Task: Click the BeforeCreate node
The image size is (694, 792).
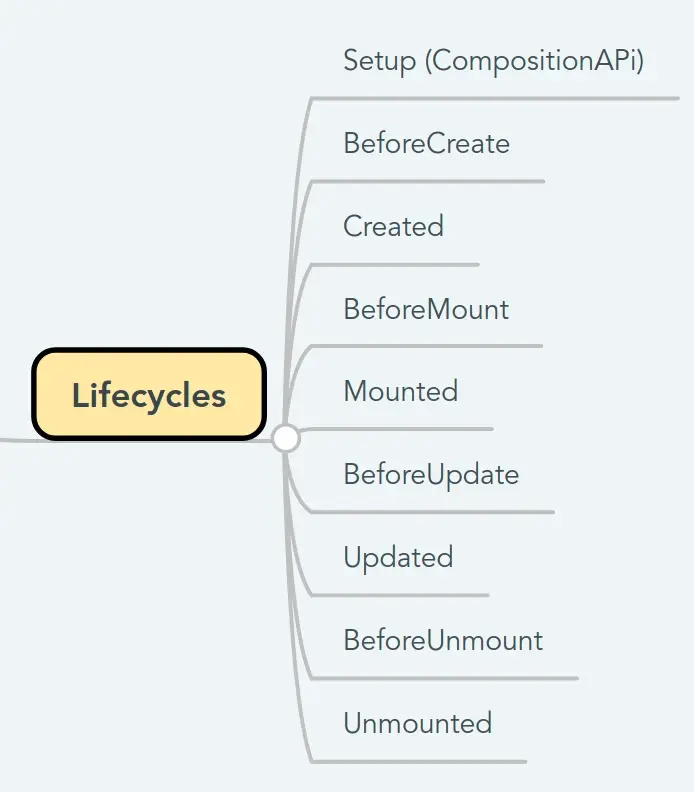Action: click(x=426, y=143)
